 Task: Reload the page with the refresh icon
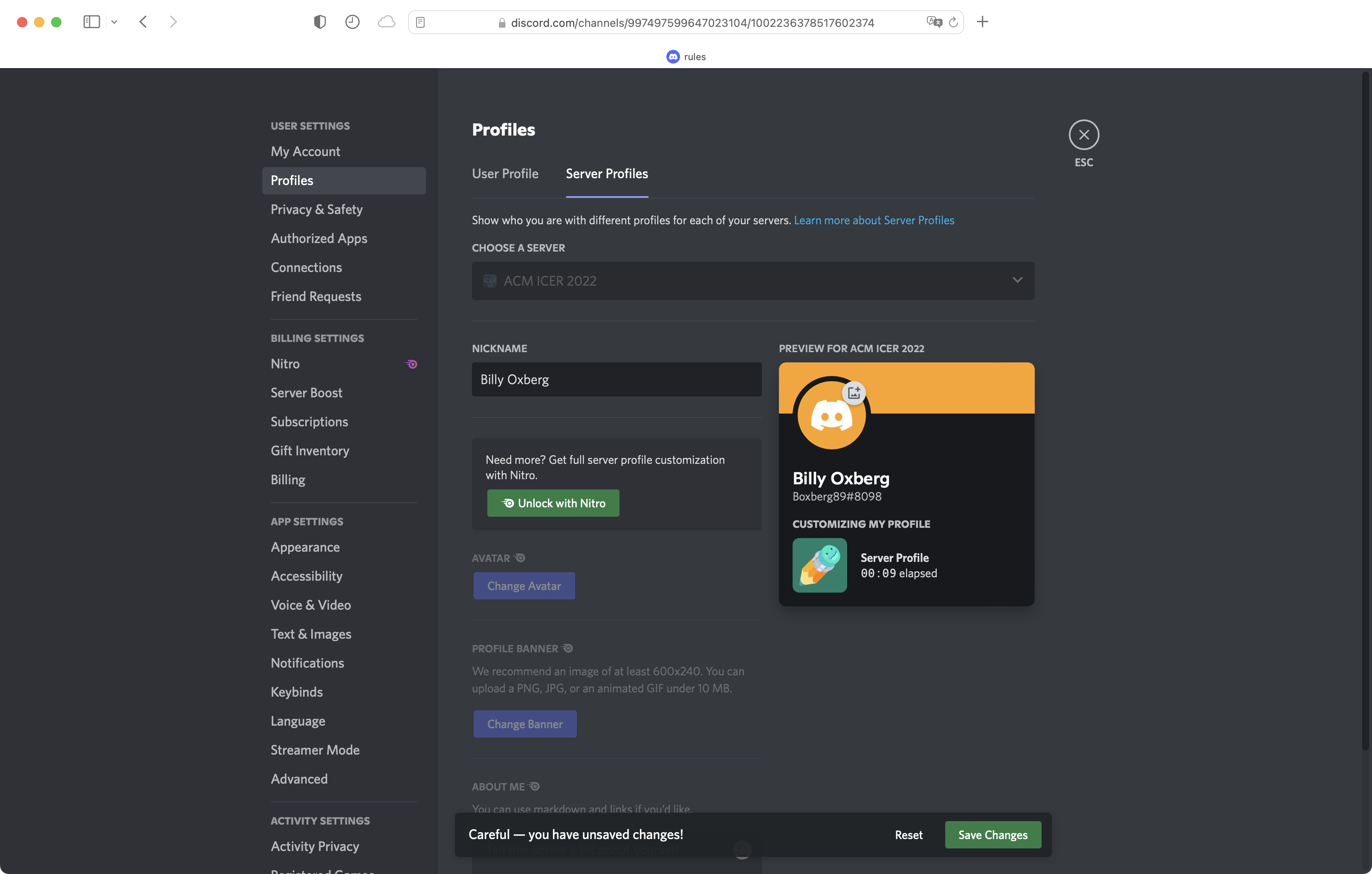point(953,22)
